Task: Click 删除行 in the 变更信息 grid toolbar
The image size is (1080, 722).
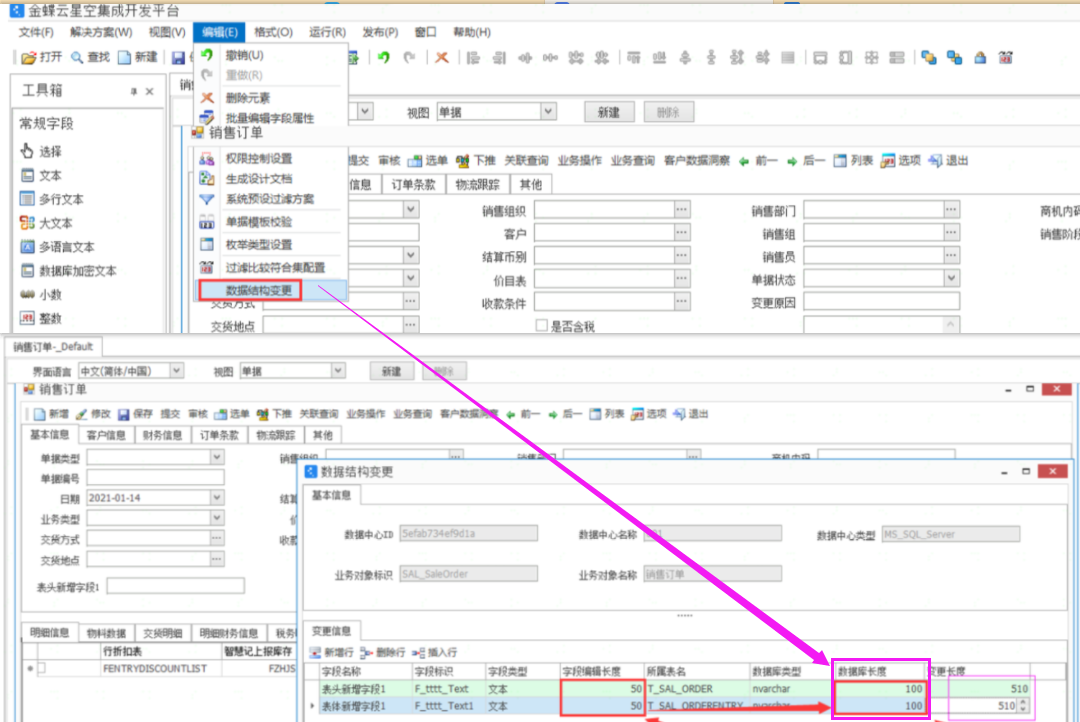Action: pos(383,652)
